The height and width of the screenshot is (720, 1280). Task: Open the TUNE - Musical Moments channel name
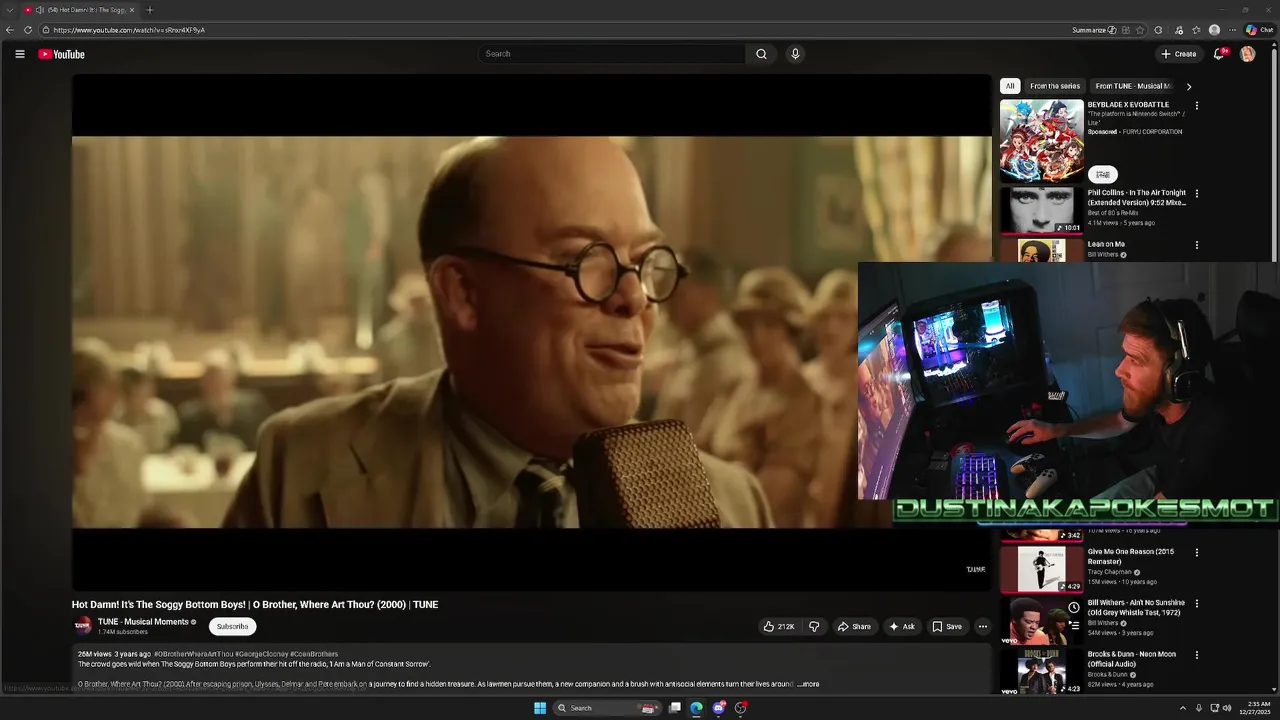tap(143, 622)
